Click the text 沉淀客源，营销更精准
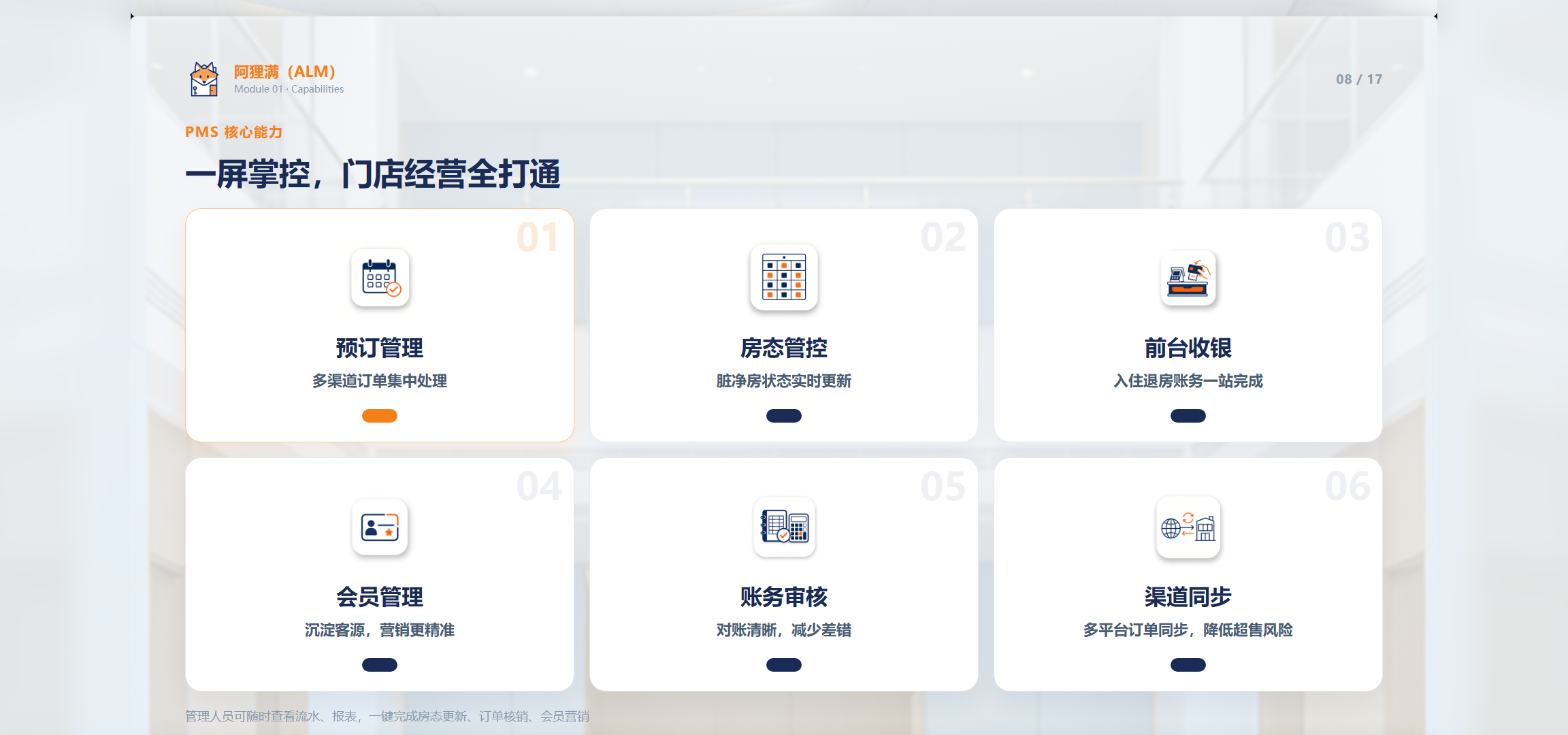The width and height of the screenshot is (1568, 735). [x=380, y=630]
